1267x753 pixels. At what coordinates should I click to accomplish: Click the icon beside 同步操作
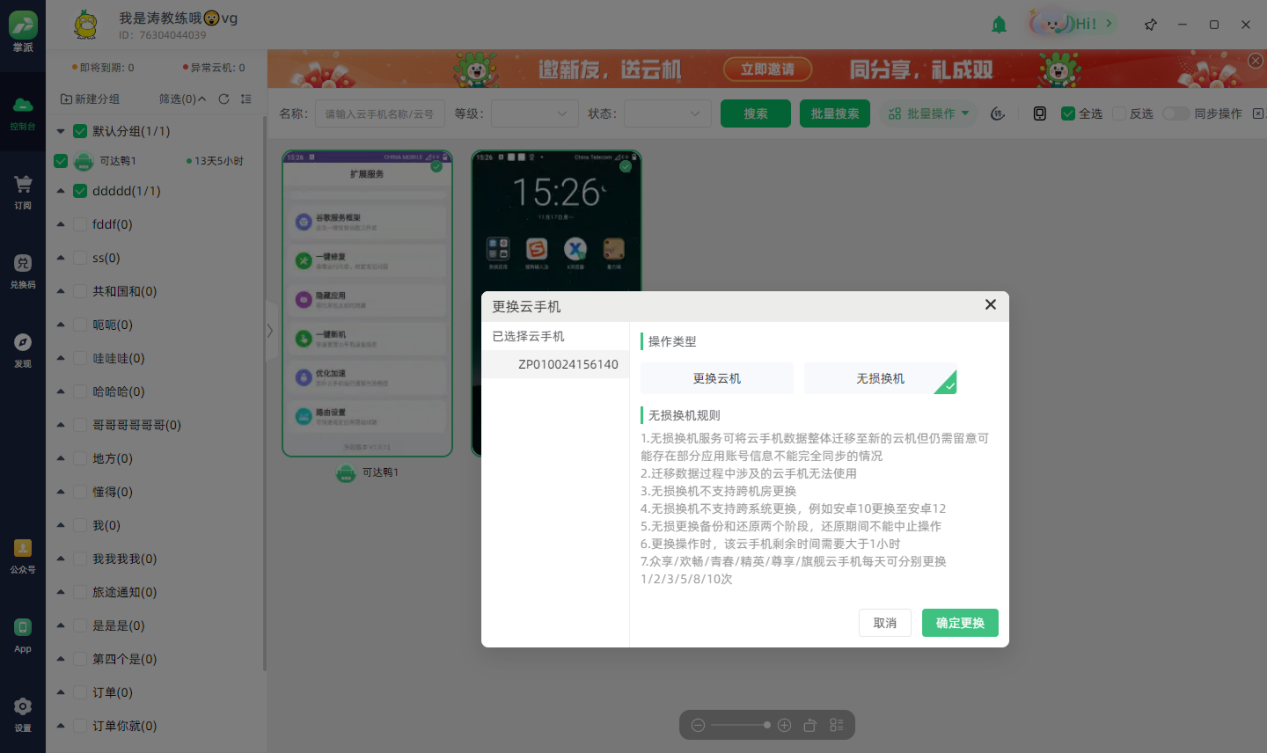[x=1258, y=114]
